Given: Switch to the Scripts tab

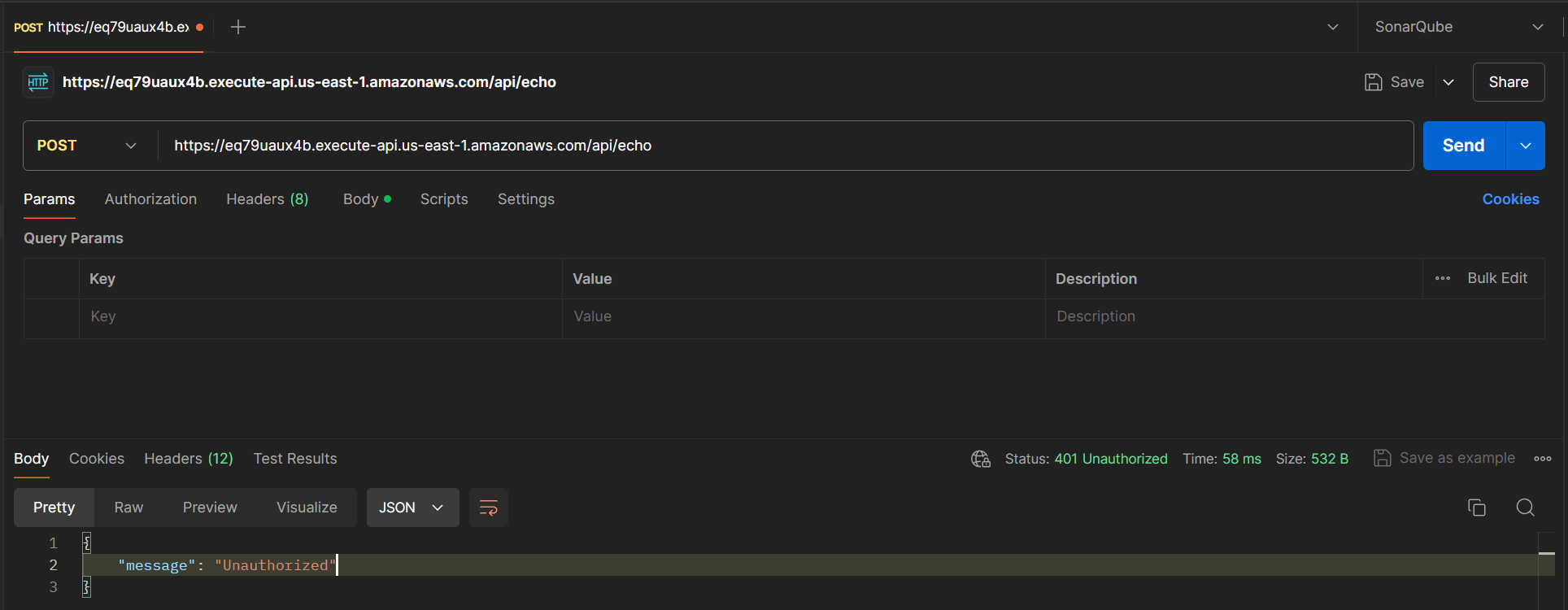Looking at the screenshot, I should tap(444, 199).
